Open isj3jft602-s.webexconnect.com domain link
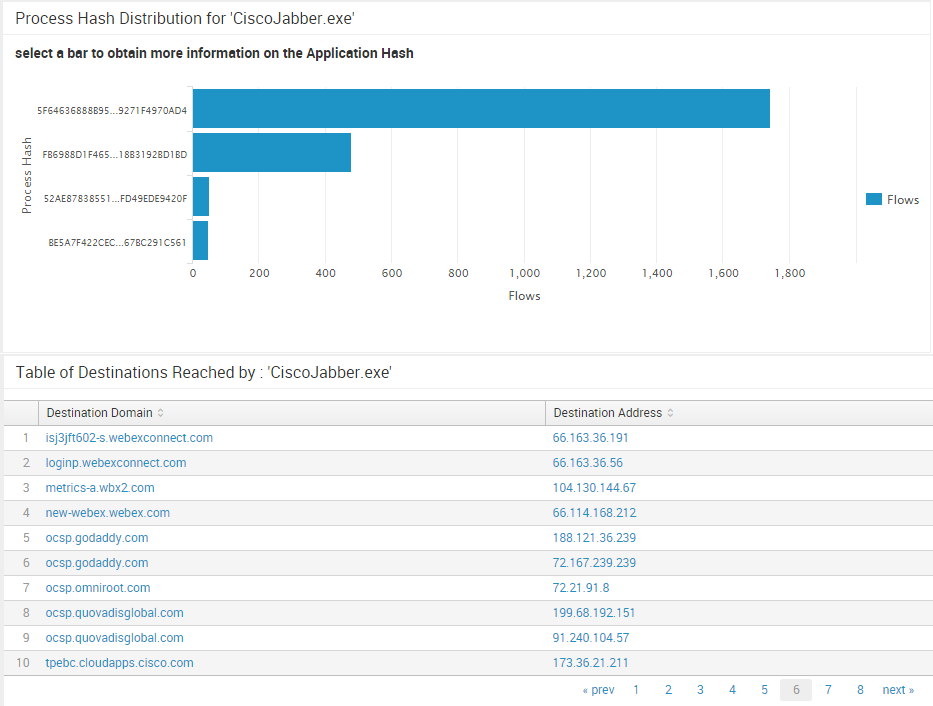933x706 pixels. pos(129,438)
